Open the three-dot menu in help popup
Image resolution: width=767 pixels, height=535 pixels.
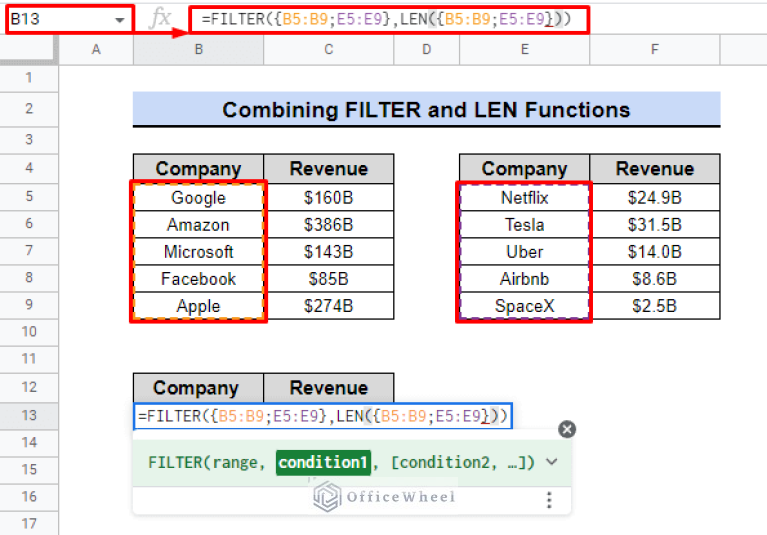pyautogui.click(x=549, y=500)
